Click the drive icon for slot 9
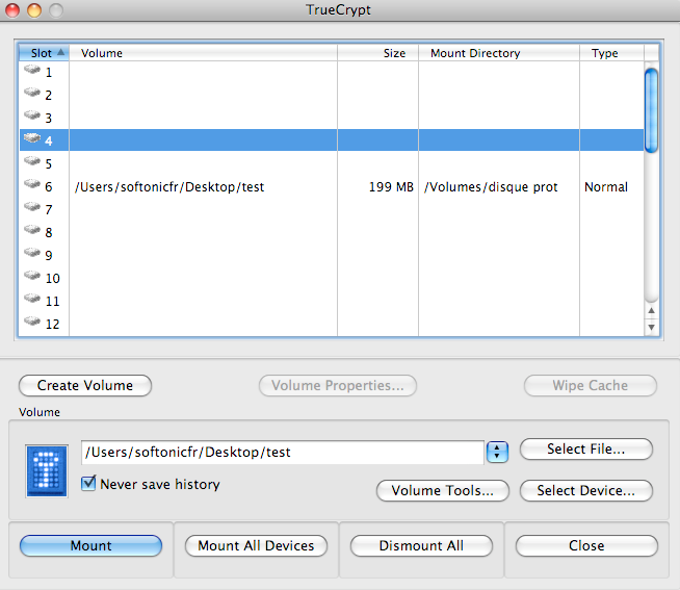This screenshot has width=680, height=590. click(x=32, y=253)
